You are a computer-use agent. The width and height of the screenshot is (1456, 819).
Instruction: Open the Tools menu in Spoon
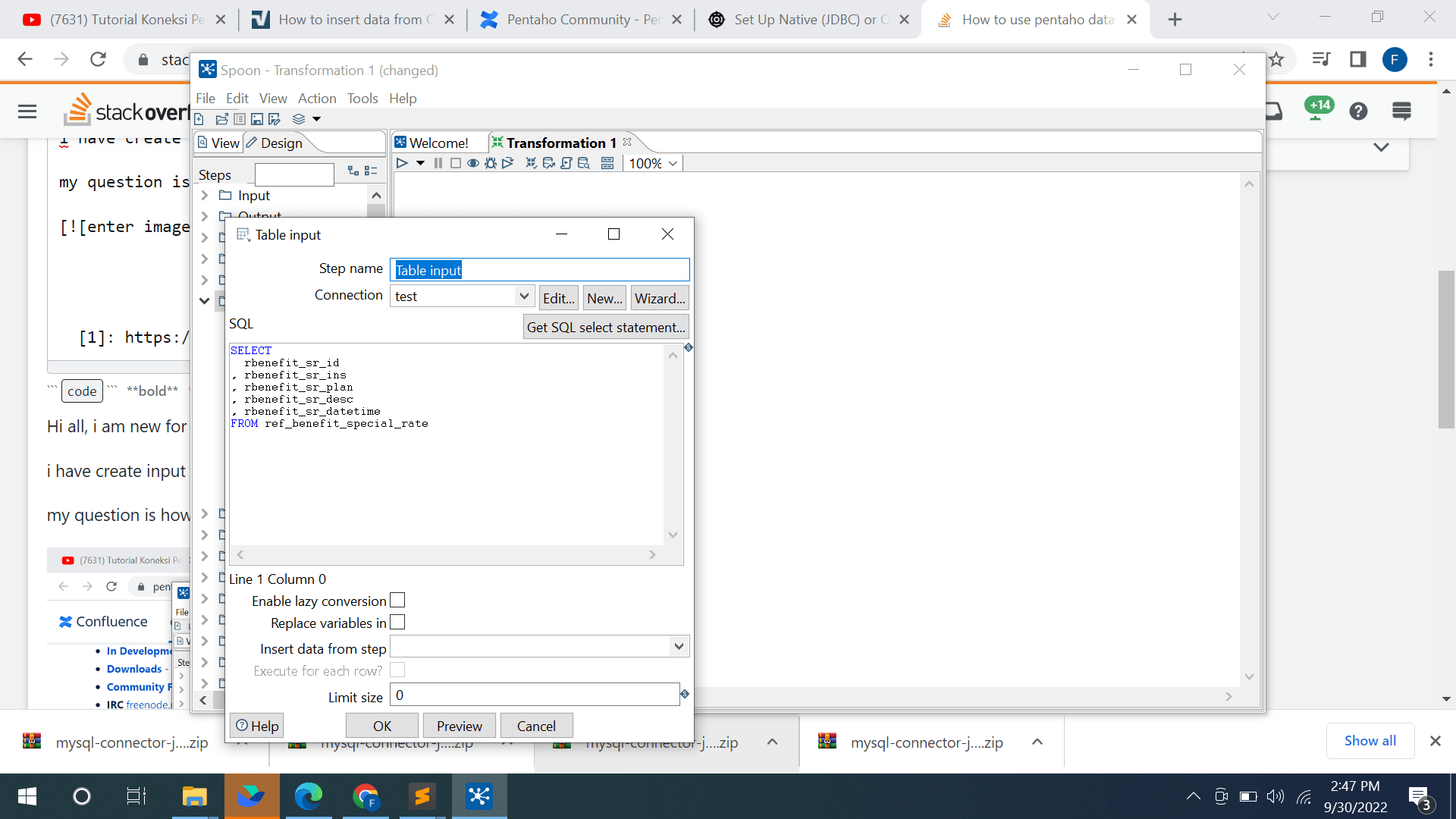pos(362,99)
